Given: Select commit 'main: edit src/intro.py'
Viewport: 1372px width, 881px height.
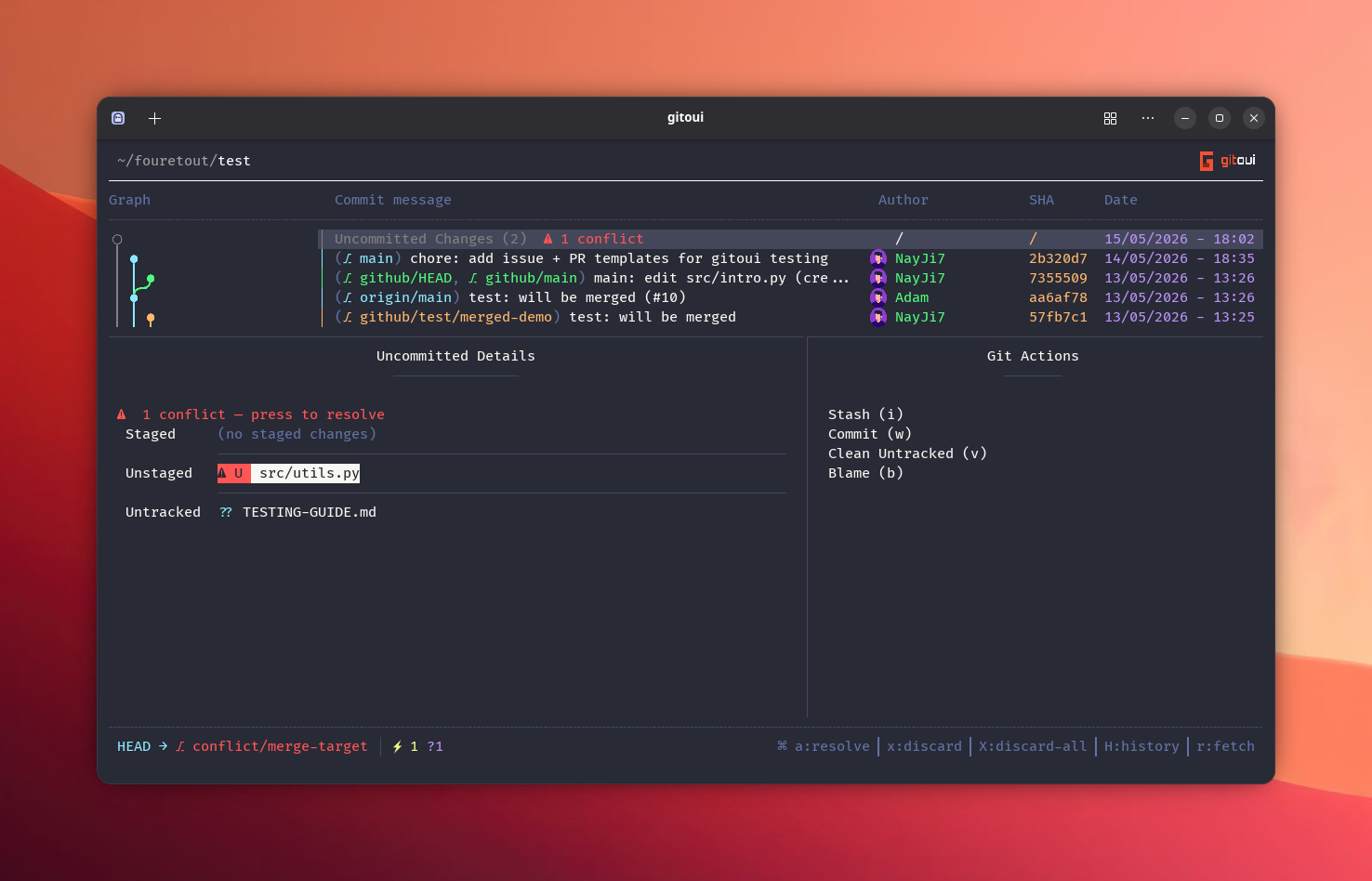Looking at the screenshot, I should point(791,278).
